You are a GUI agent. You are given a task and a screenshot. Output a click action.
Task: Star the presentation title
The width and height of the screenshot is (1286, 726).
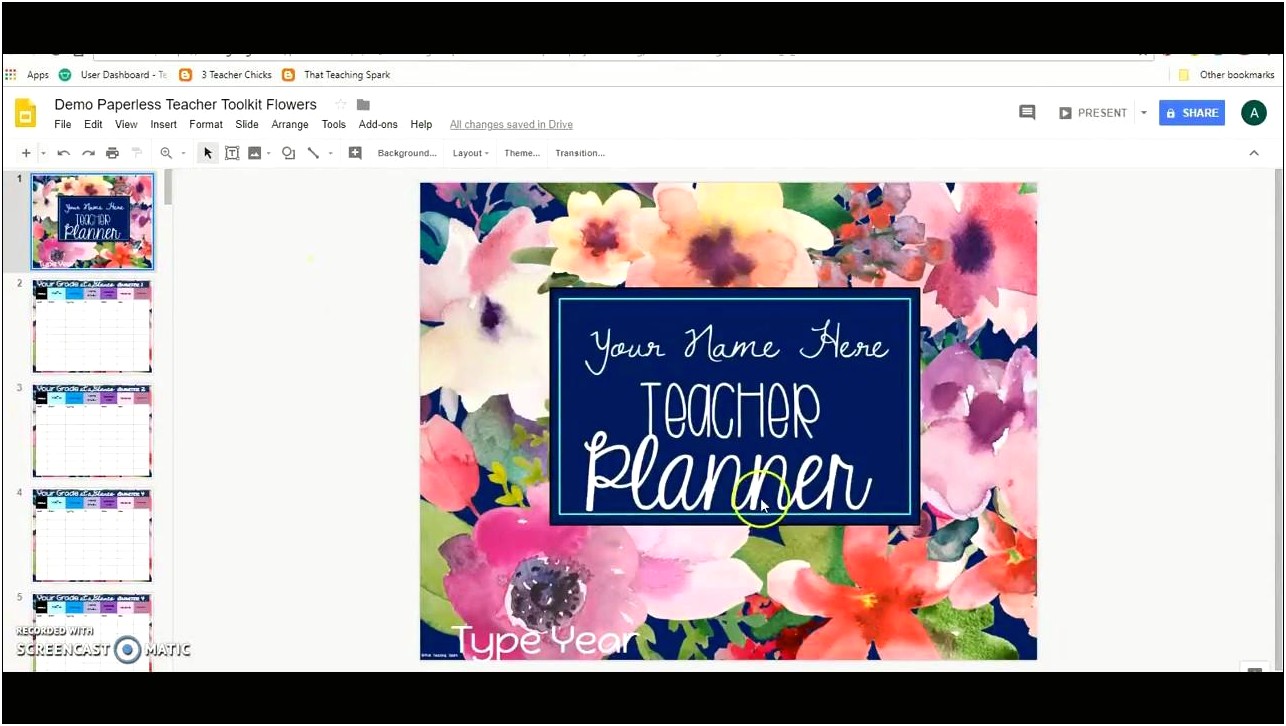340,104
